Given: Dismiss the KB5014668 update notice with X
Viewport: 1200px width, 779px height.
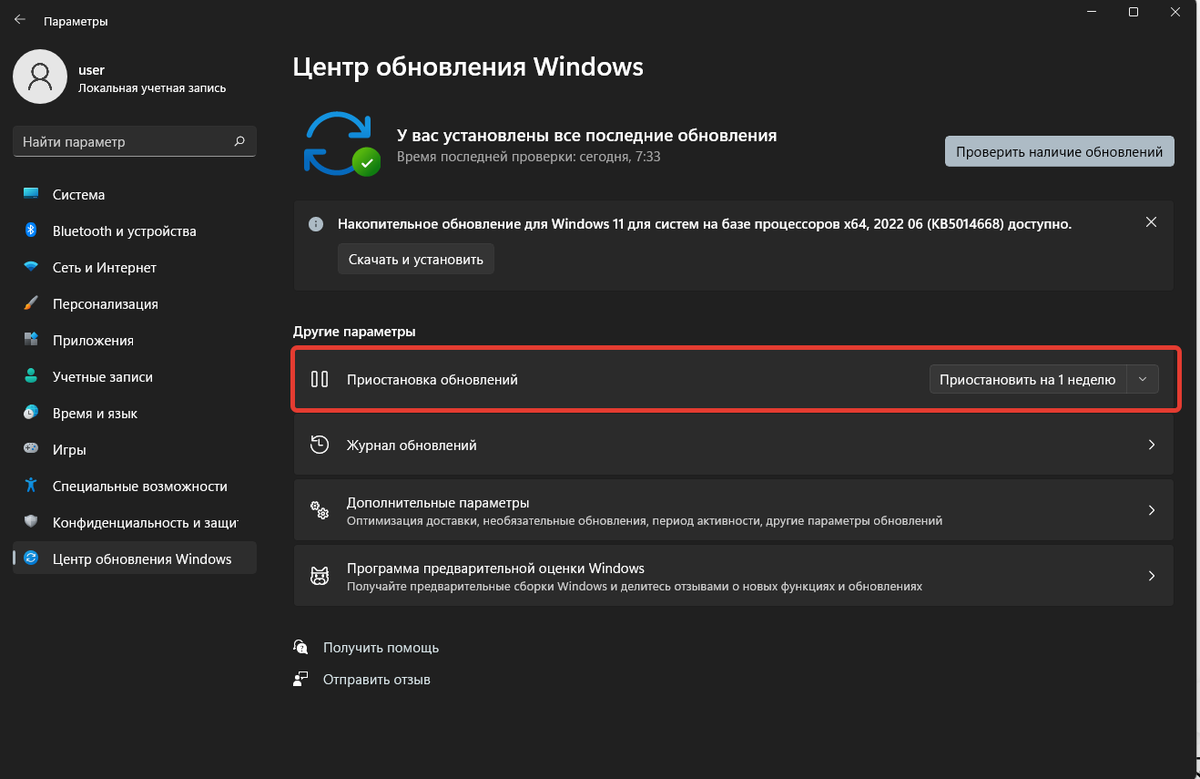Looking at the screenshot, I should pos(1151,222).
